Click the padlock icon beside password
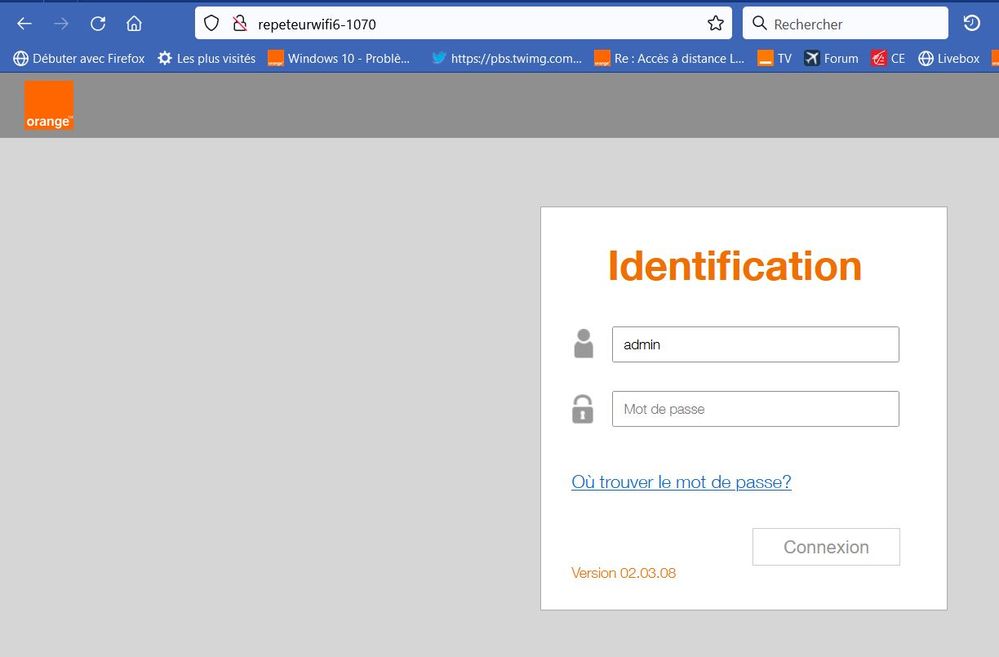The image size is (999, 657). click(582, 409)
